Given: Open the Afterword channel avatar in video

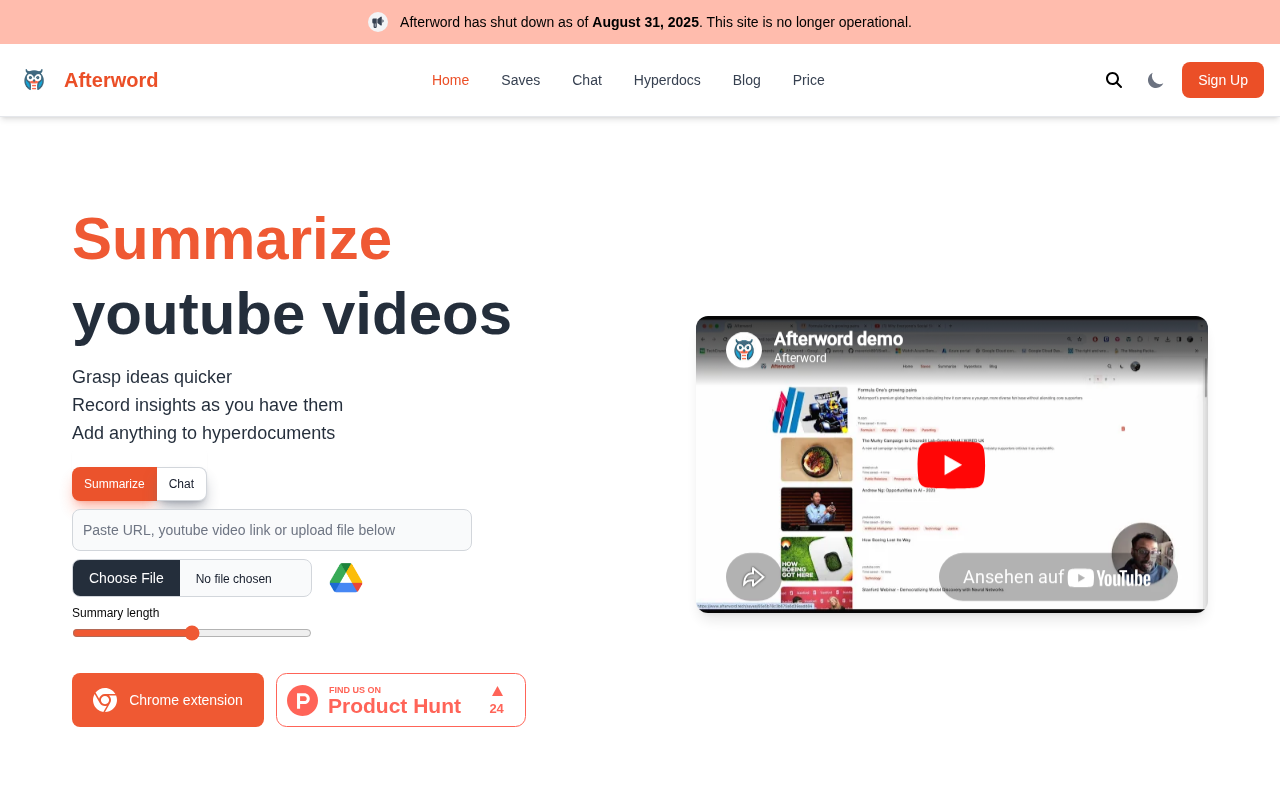Looking at the screenshot, I should tap(744, 350).
